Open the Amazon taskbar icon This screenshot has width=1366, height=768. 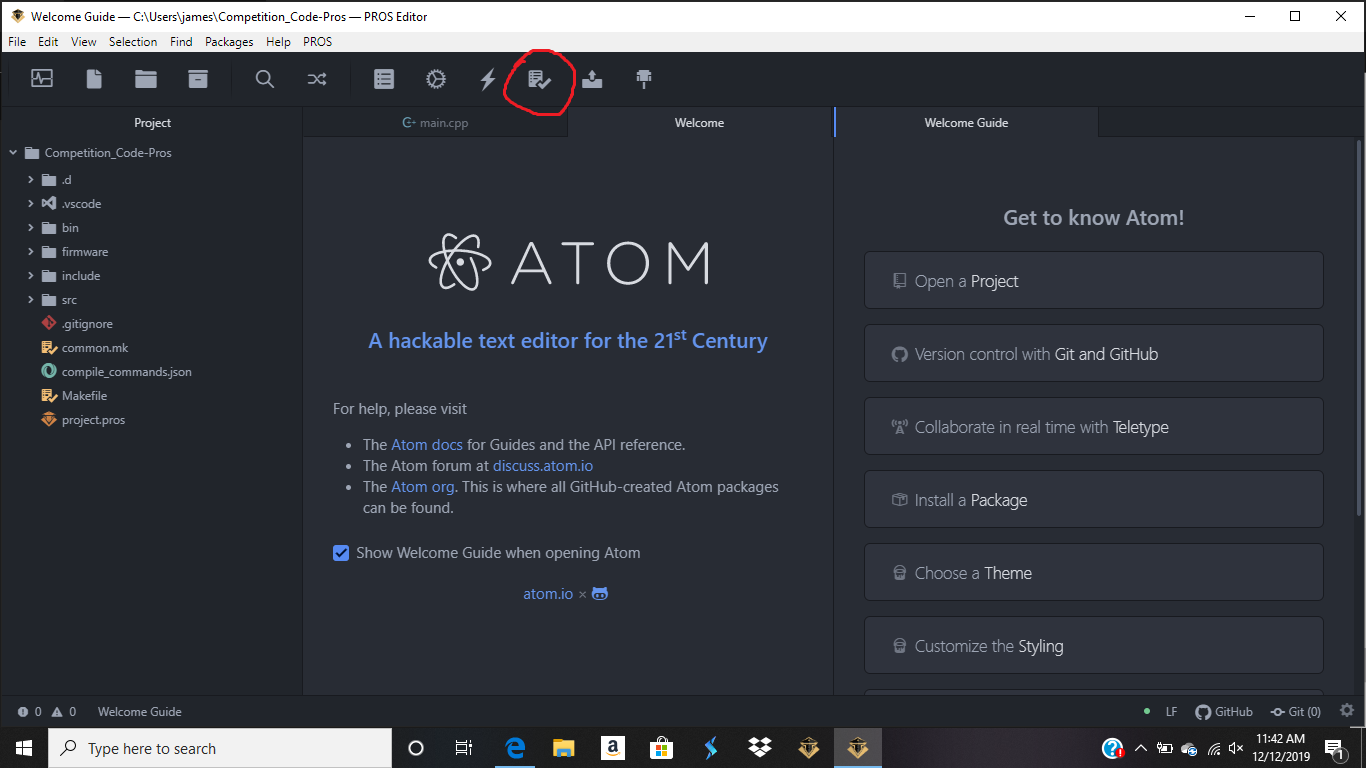613,748
